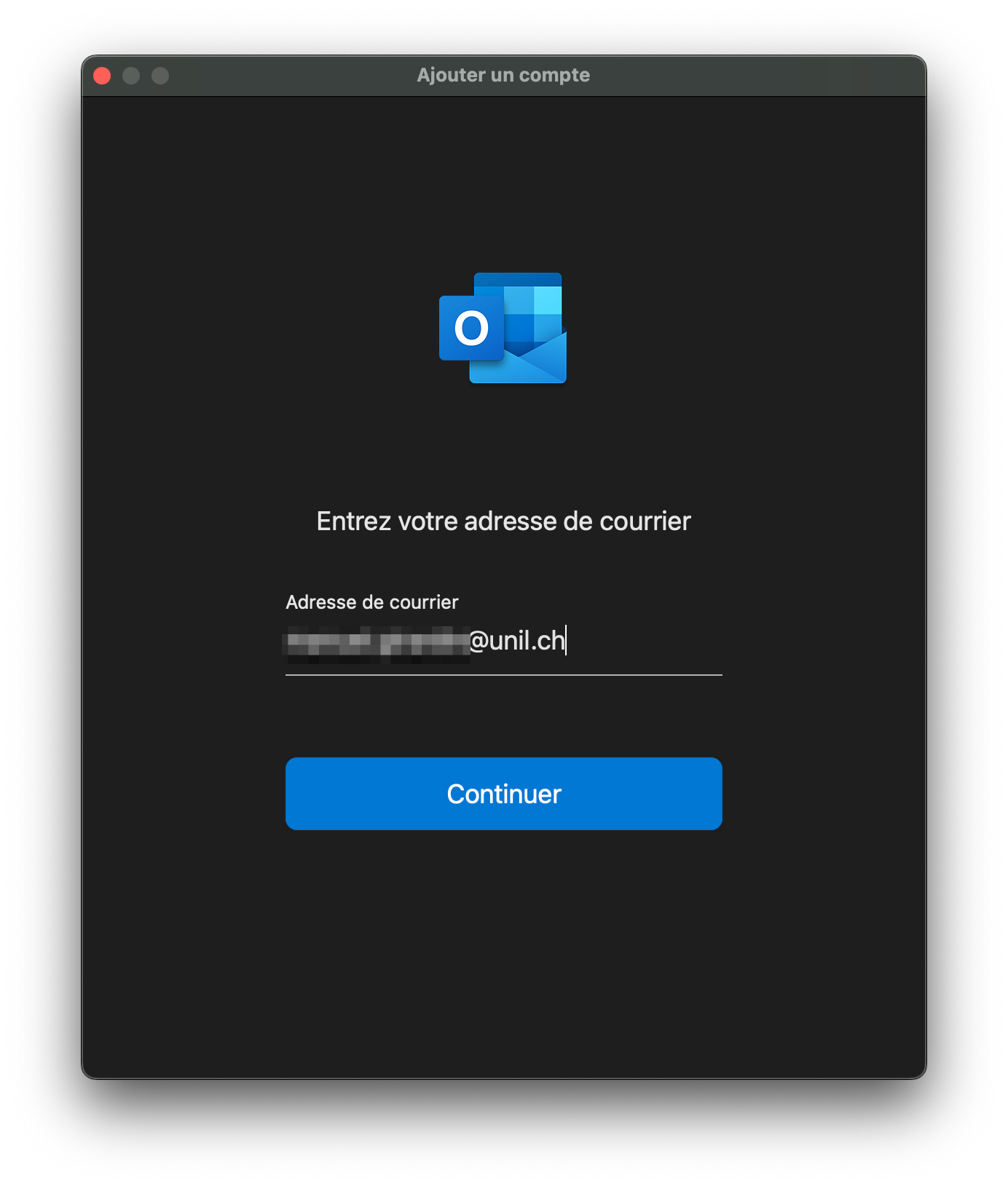Click after the final 'h' of unil.ch
1008x1187 pixels.
[x=566, y=642]
